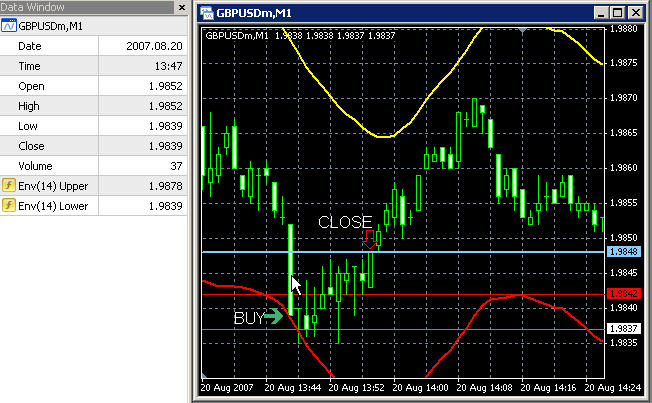Click the GBPUSDm,M1 chart icon in Data Window
Screen dimensions: 652x403
[8, 26]
